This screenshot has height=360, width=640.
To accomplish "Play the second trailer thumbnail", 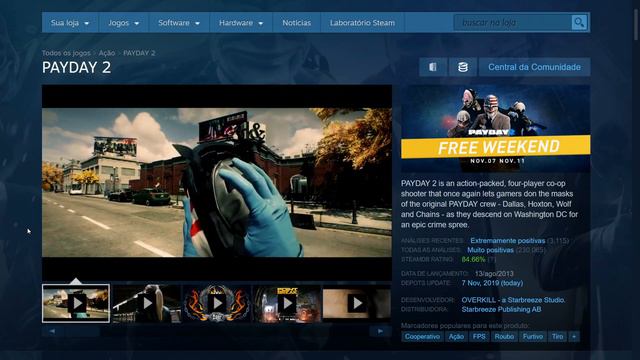I will pos(147,303).
